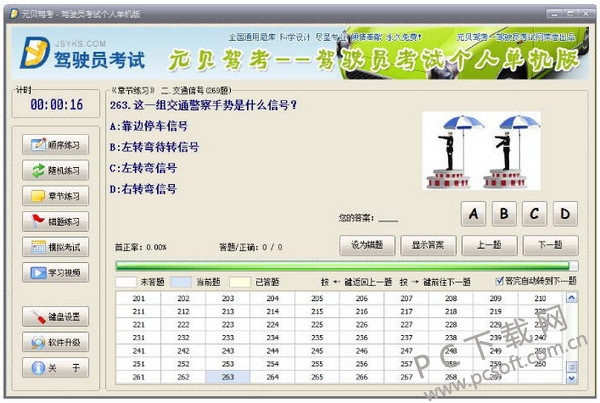Minimize the 元贝驾考 window
Screen dimensions: 600x403
tap(554, 13)
